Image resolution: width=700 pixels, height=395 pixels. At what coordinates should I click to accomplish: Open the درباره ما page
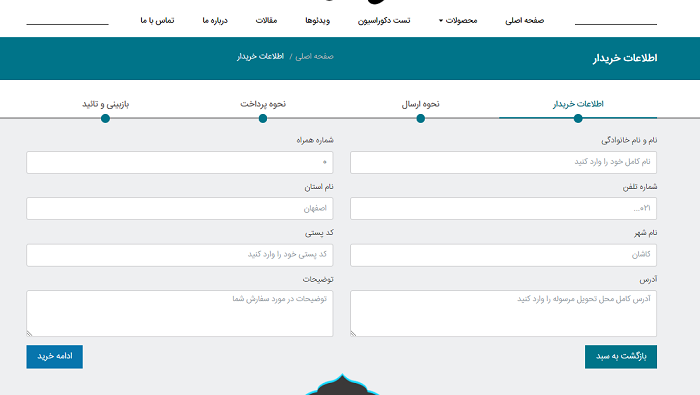(x=215, y=21)
